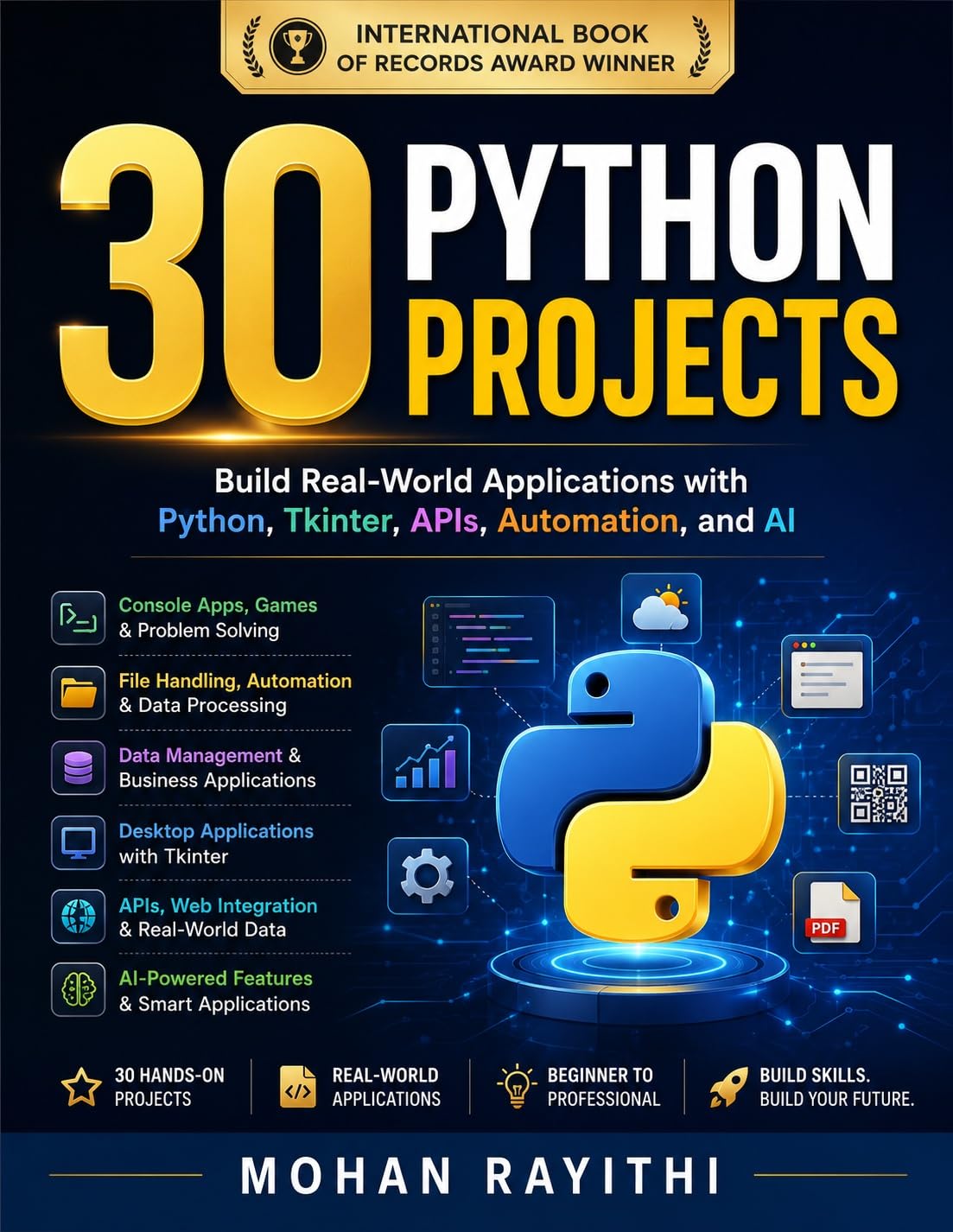The width and height of the screenshot is (953, 1232).
Task: Click the weather cloud and sun tile
Action: tap(661, 609)
